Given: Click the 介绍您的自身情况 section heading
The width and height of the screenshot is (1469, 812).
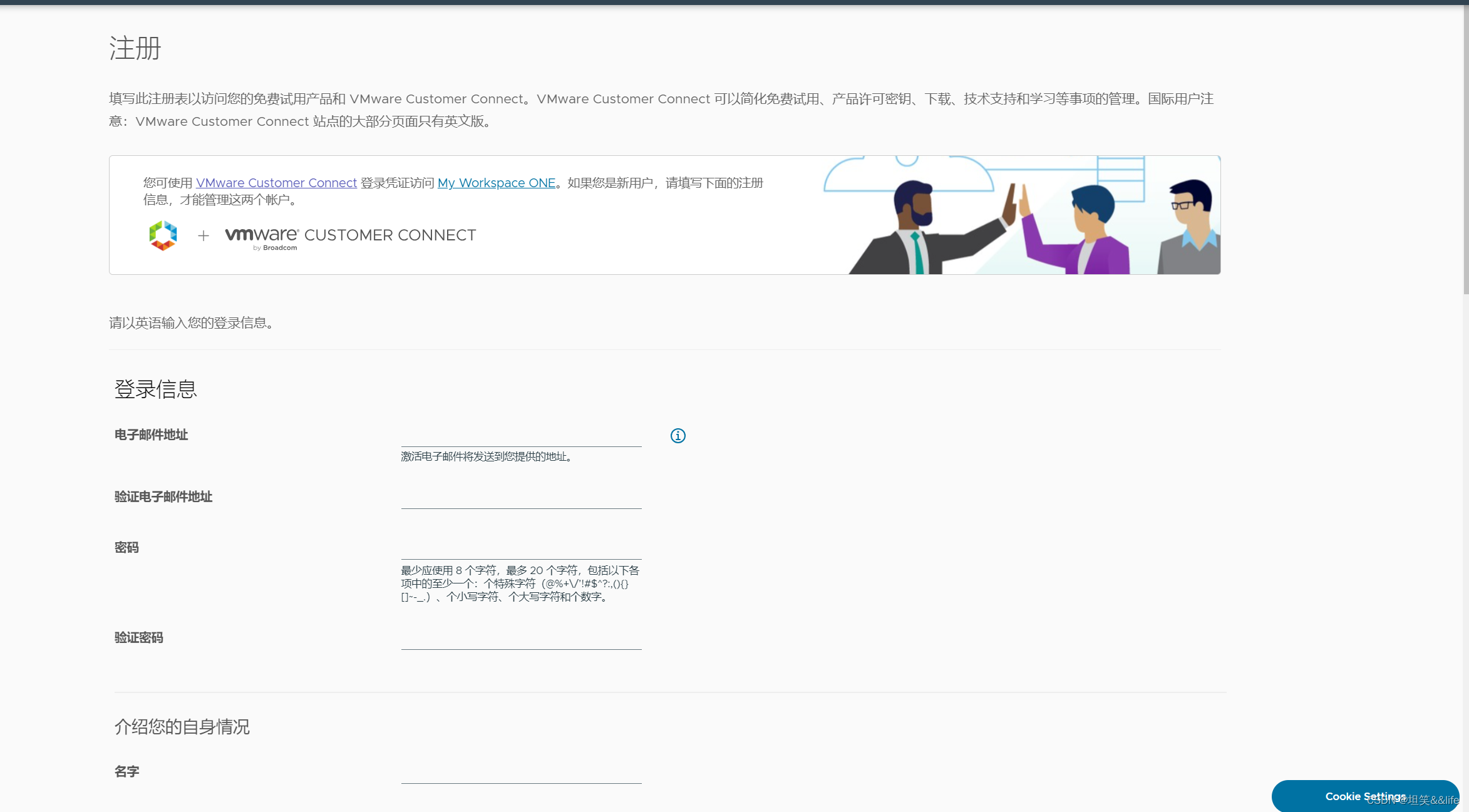Looking at the screenshot, I should (x=182, y=727).
